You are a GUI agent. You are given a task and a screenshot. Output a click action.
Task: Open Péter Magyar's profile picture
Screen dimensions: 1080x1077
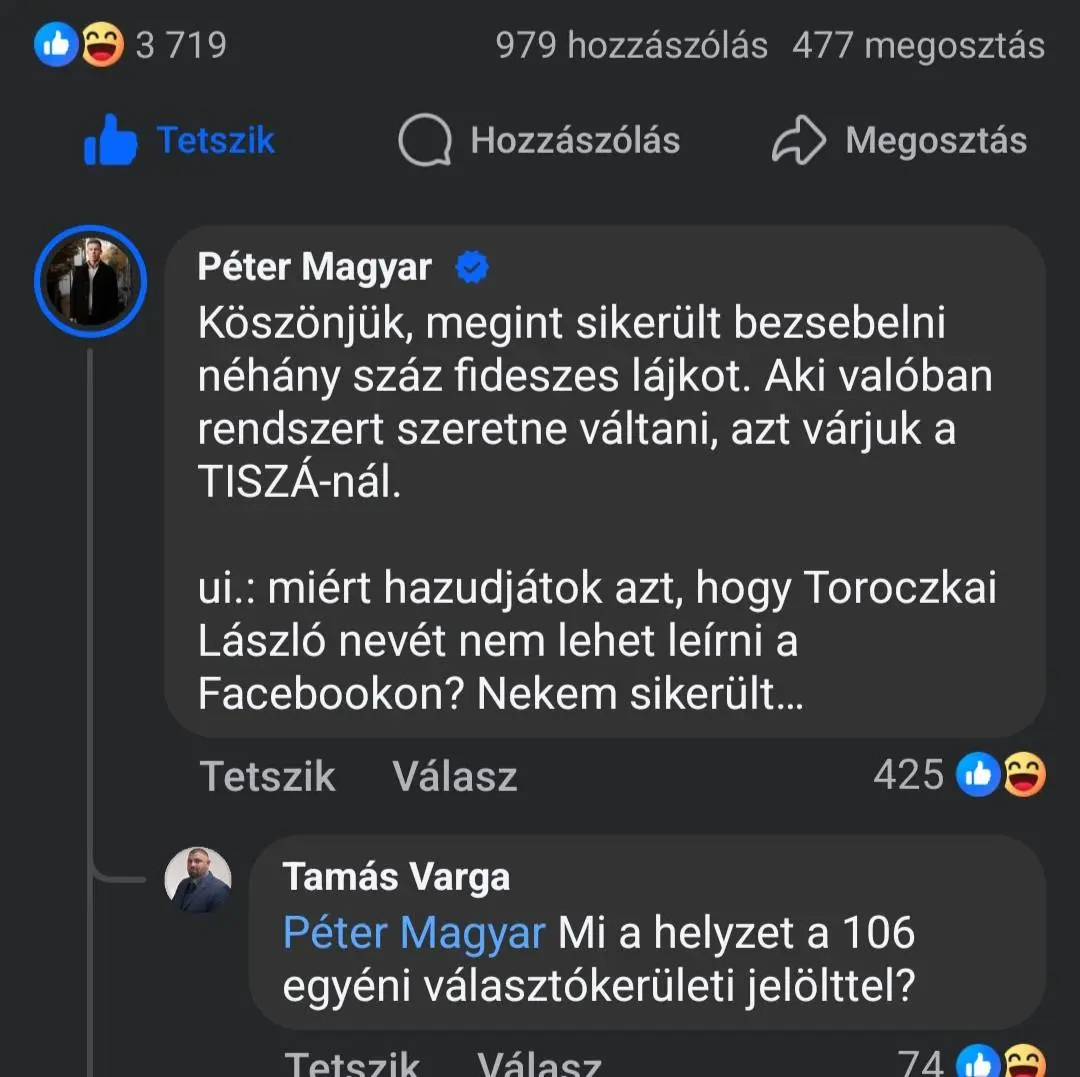pyautogui.click(x=91, y=282)
